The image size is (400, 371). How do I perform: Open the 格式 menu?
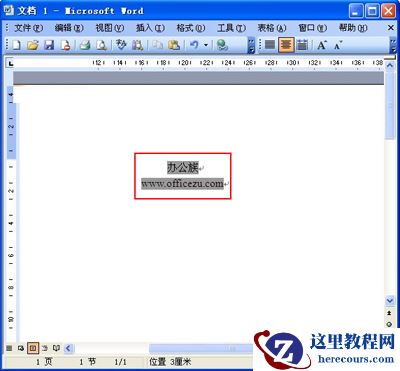(x=191, y=28)
